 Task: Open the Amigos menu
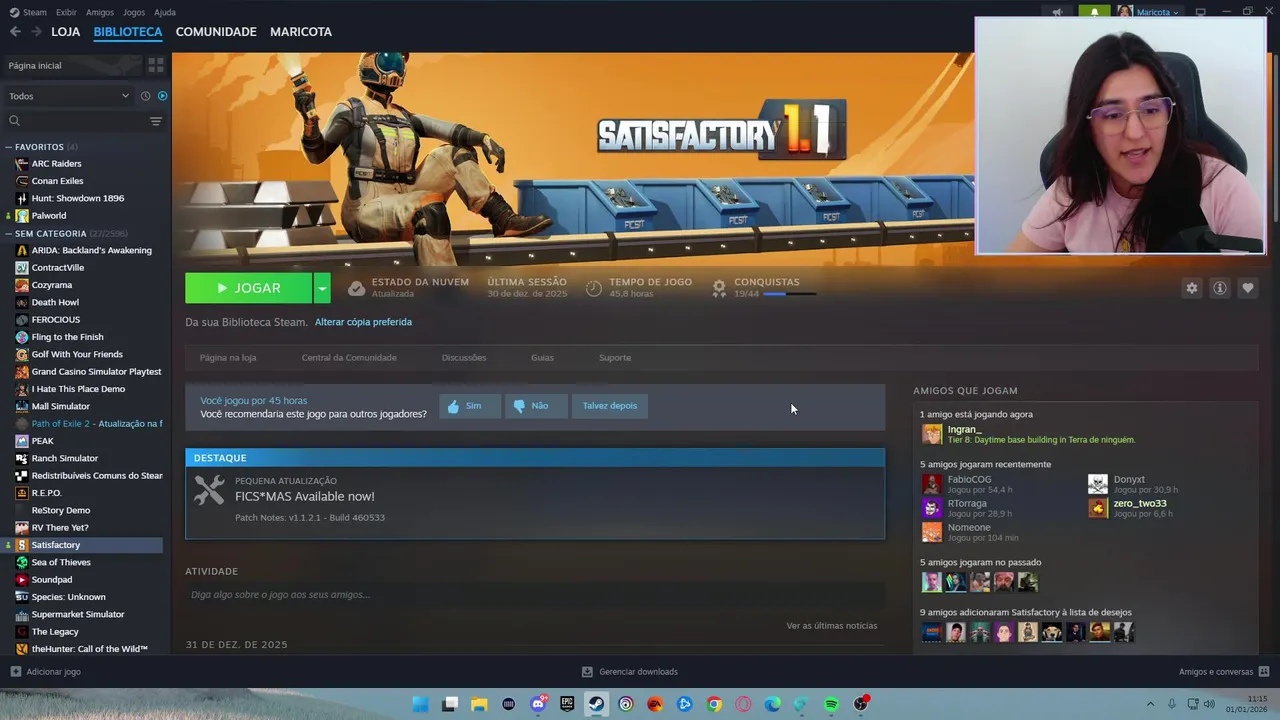click(x=100, y=12)
